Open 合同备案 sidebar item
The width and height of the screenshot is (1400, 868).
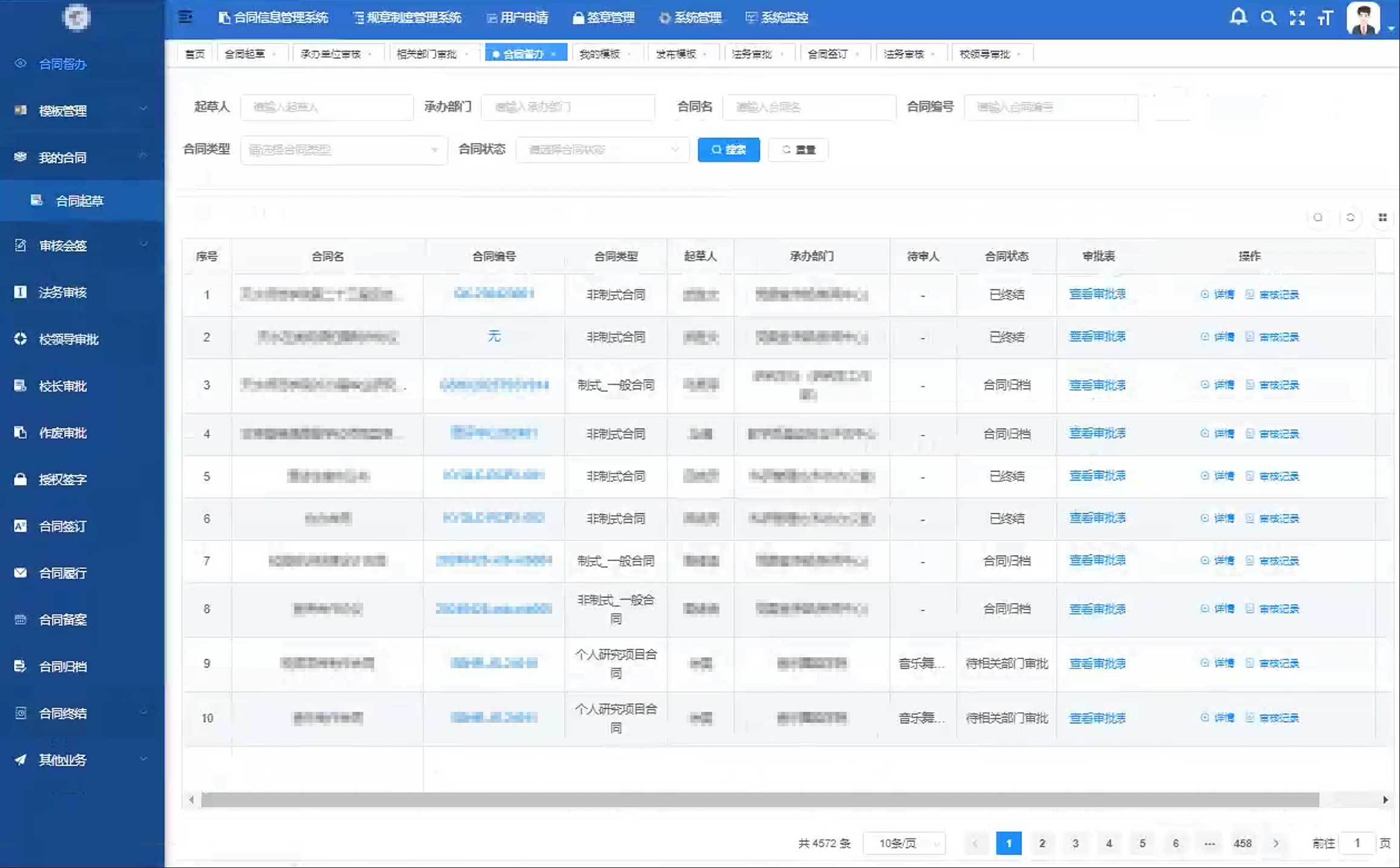pos(82,620)
